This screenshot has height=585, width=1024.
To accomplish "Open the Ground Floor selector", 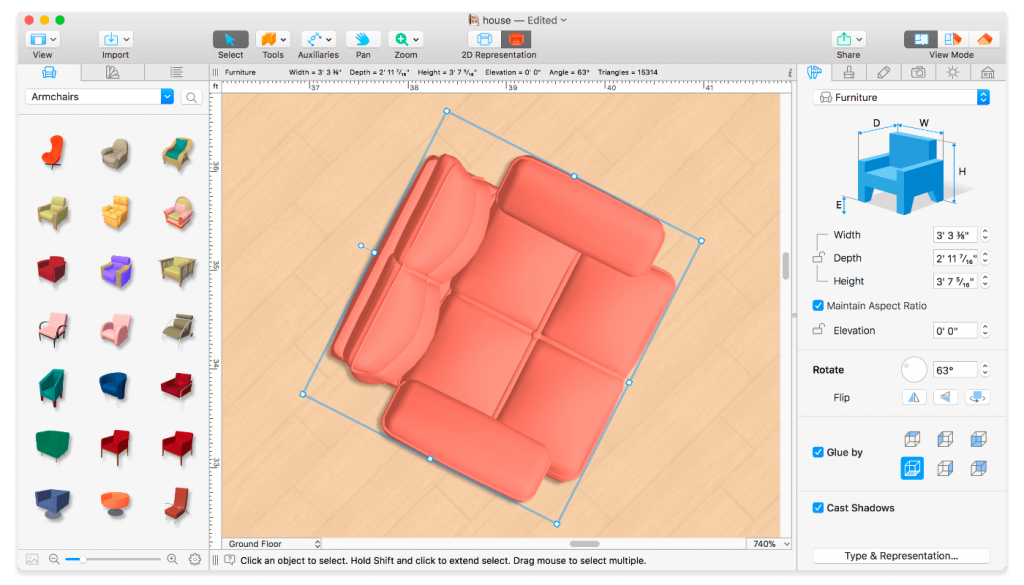I will tap(270, 543).
